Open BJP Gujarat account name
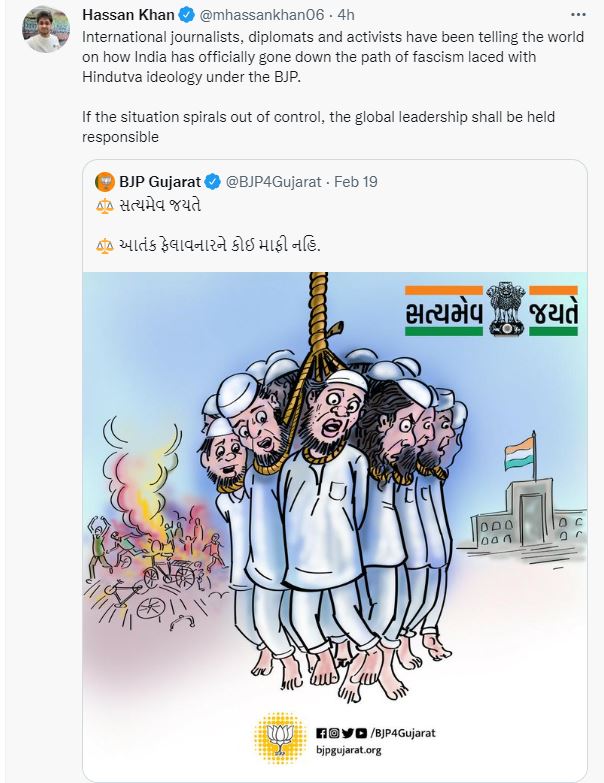 pos(160,182)
